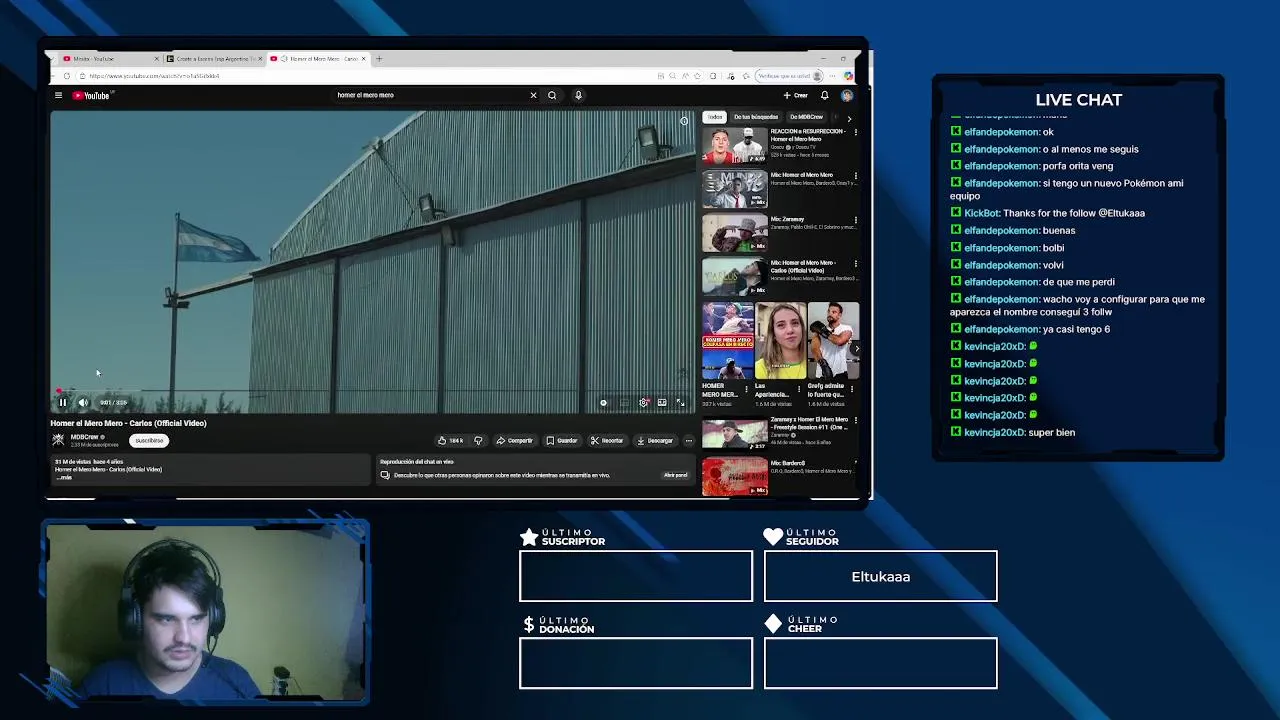Share the video via Compartir
Image resolution: width=1280 pixels, height=720 pixels.
[515, 440]
